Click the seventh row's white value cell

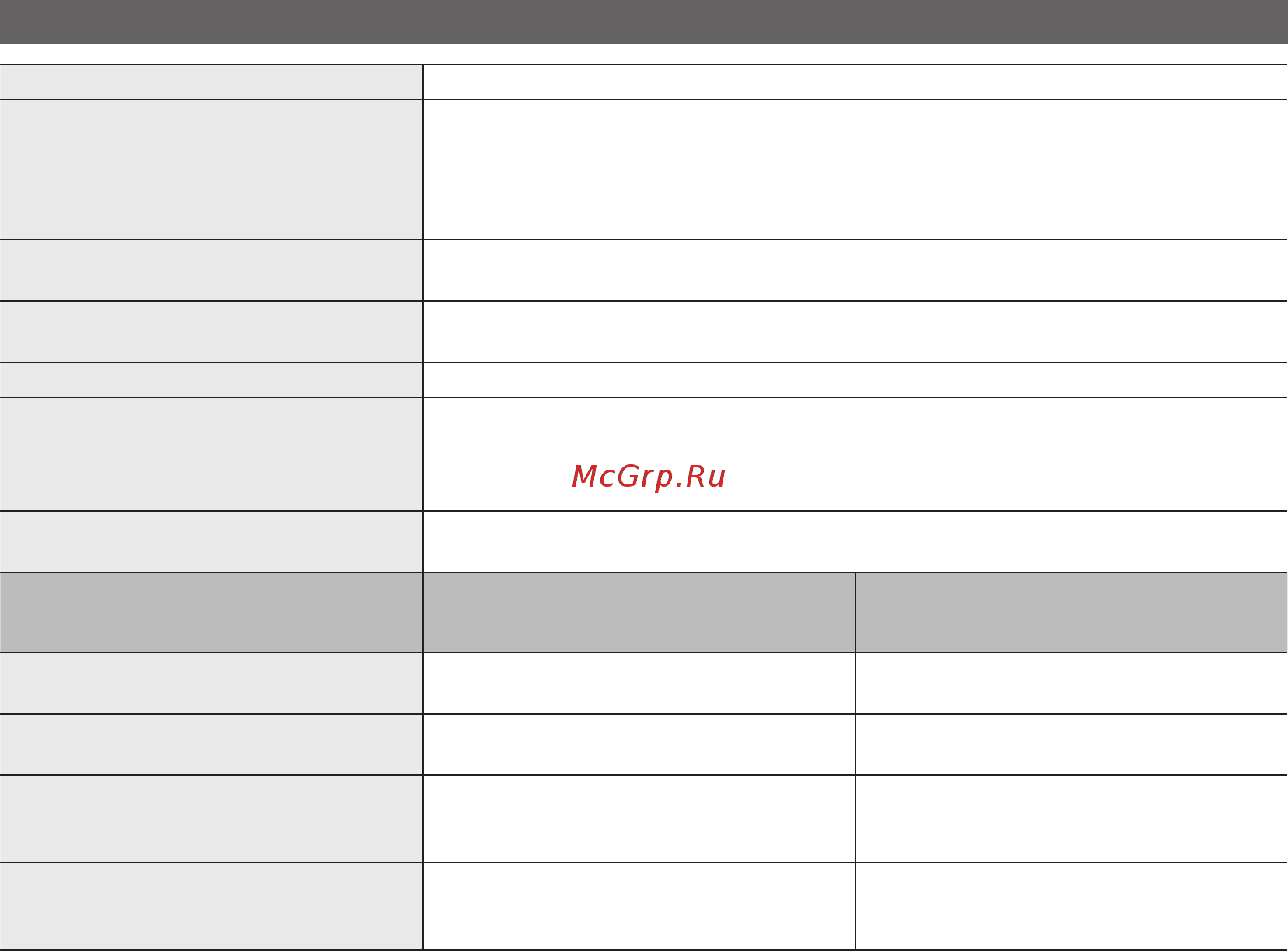click(856, 542)
